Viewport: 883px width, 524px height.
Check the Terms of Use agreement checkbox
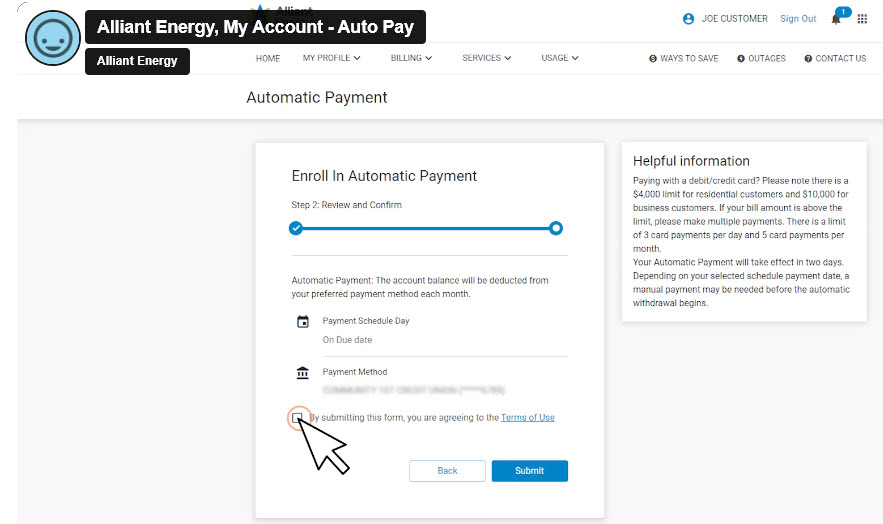pos(297,418)
